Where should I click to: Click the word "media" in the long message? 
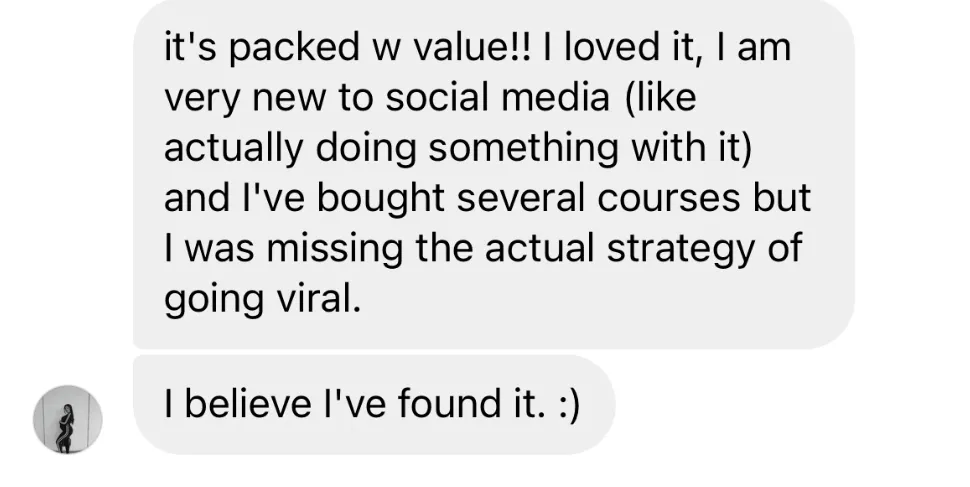point(555,98)
